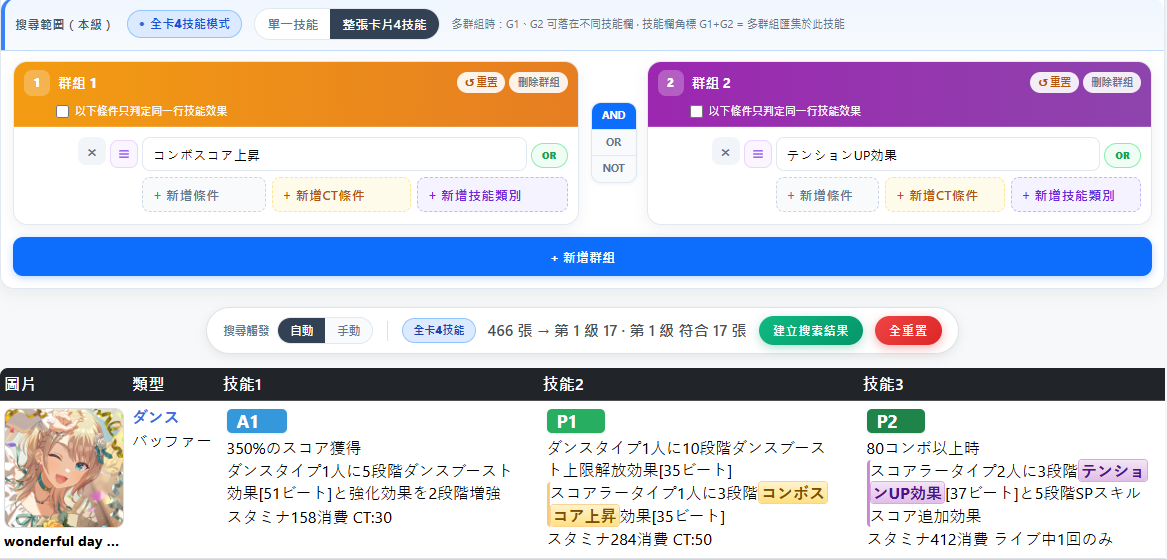Viewport: 1167px width, 559px height.
Task: Click the 技能2 column header
Action: tap(563, 384)
